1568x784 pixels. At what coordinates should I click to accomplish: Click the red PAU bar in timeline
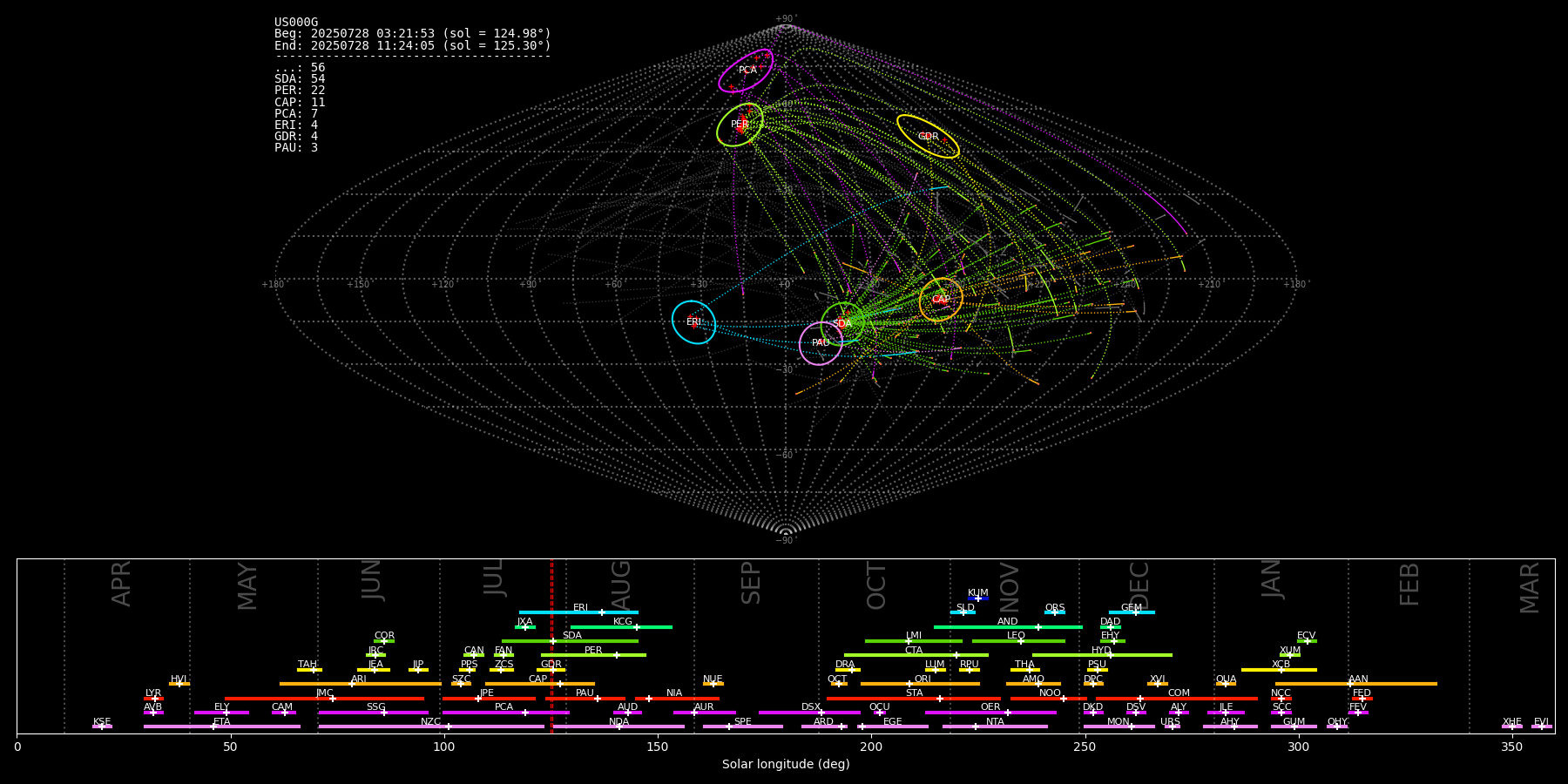585,698
